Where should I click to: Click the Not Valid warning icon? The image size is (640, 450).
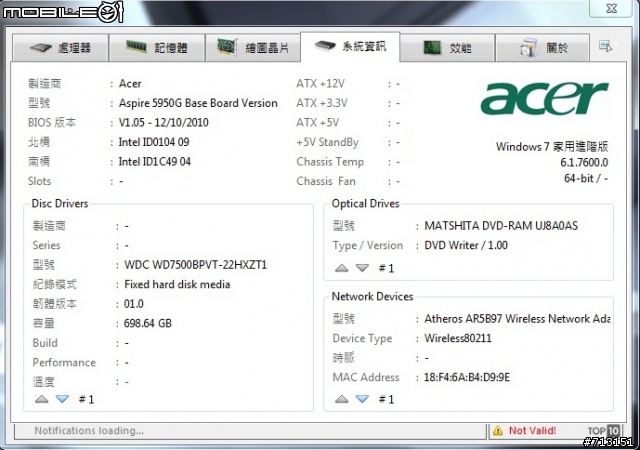pyautogui.click(x=498, y=430)
